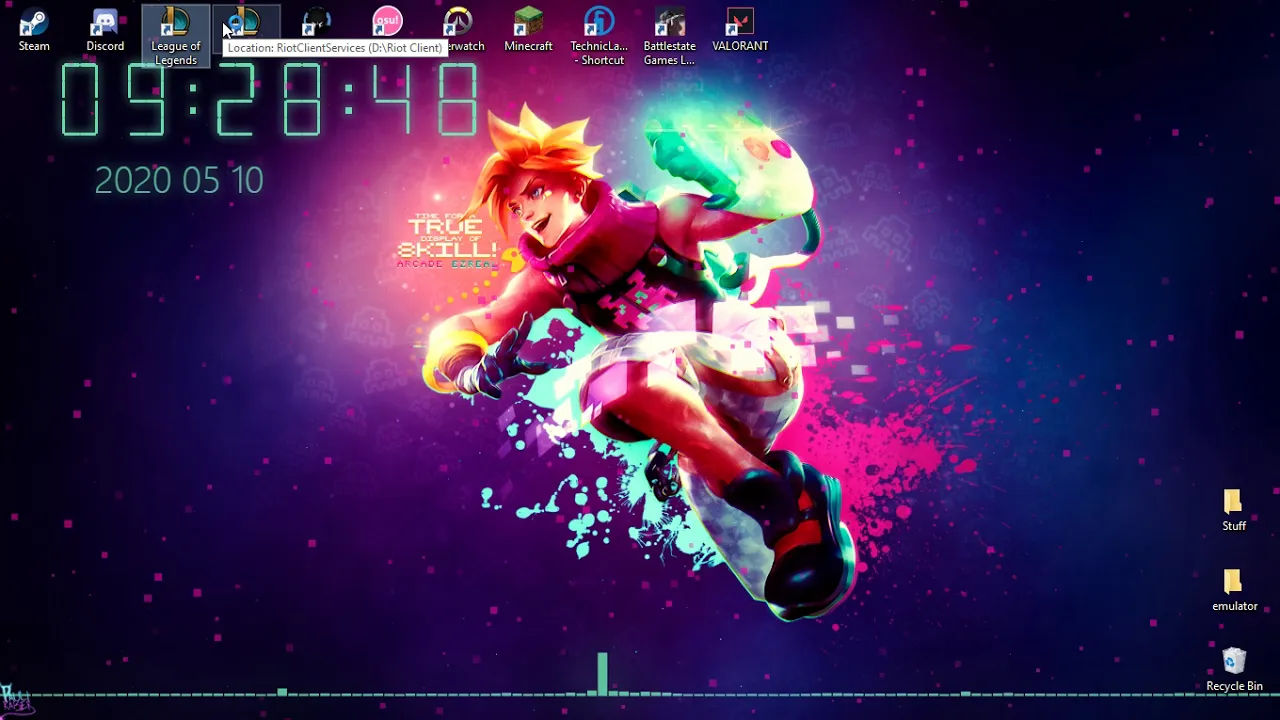This screenshot has height=720, width=1280.
Task: Select the Overwatch desktop shortcut
Action: pyautogui.click(x=458, y=30)
